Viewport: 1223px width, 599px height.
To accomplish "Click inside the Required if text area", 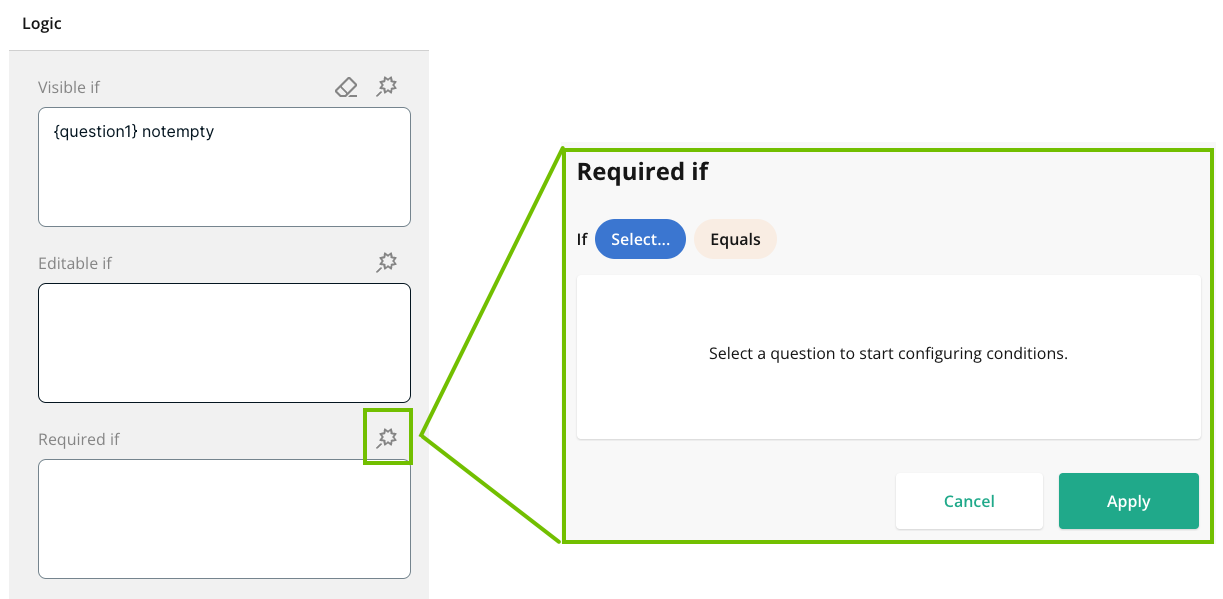I will click(224, 518).
